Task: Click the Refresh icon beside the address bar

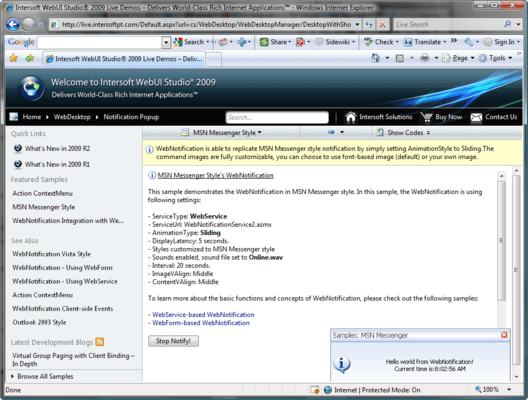Action: [x=369, y=25]
